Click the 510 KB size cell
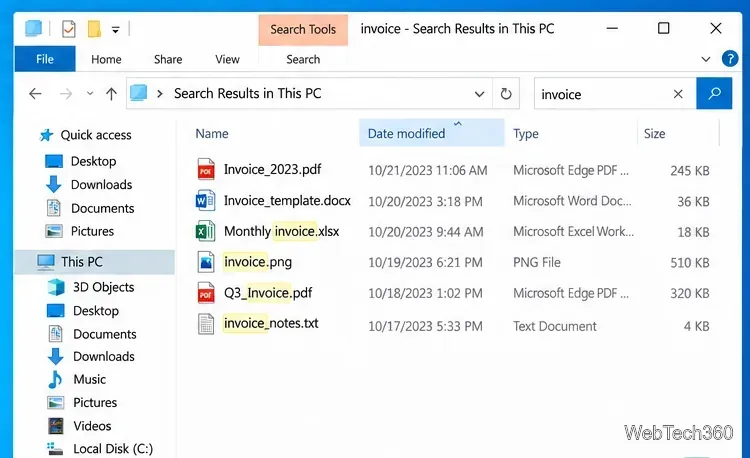The height and width of the screenshot is (458, 750). click(x=690, y=262)
